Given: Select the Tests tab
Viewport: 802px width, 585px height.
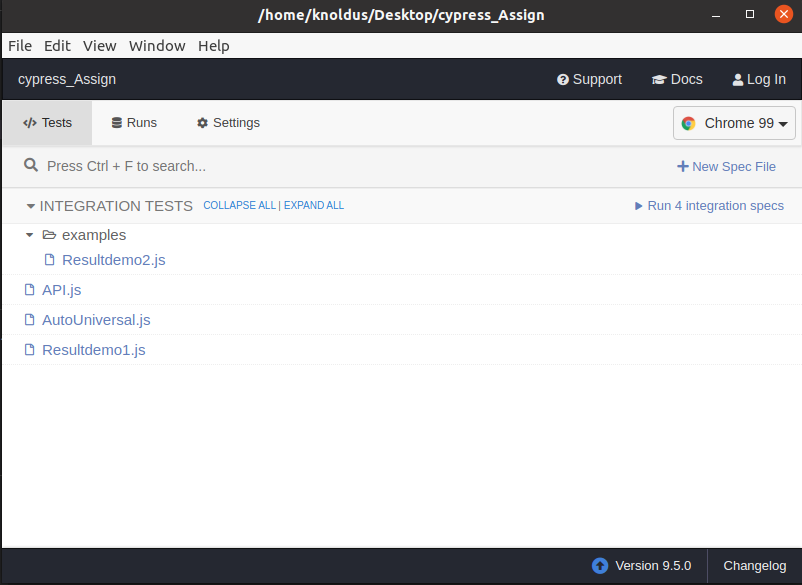Looking at the screenshot, I should click(x=48, y=123).
